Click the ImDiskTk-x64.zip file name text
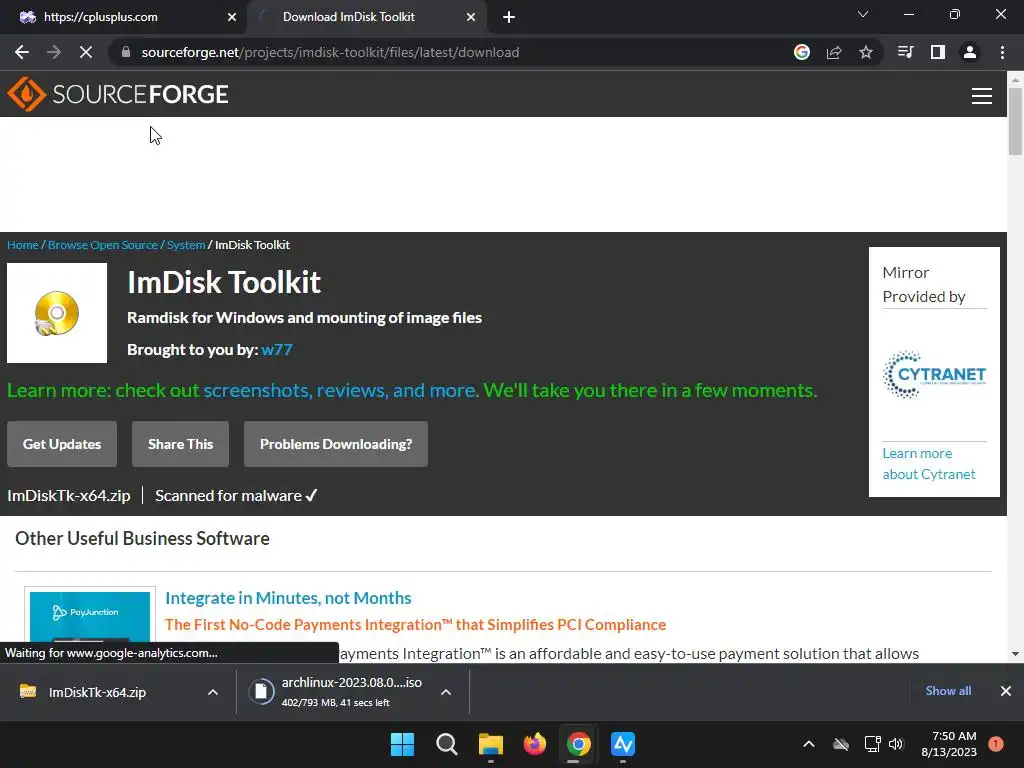Screen dimensions: 1024x768 (x=69, y=496)
